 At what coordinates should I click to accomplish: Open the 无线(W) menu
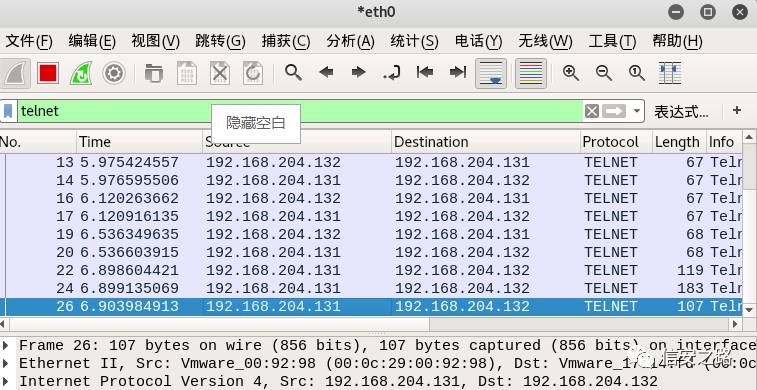click(545, 41)
